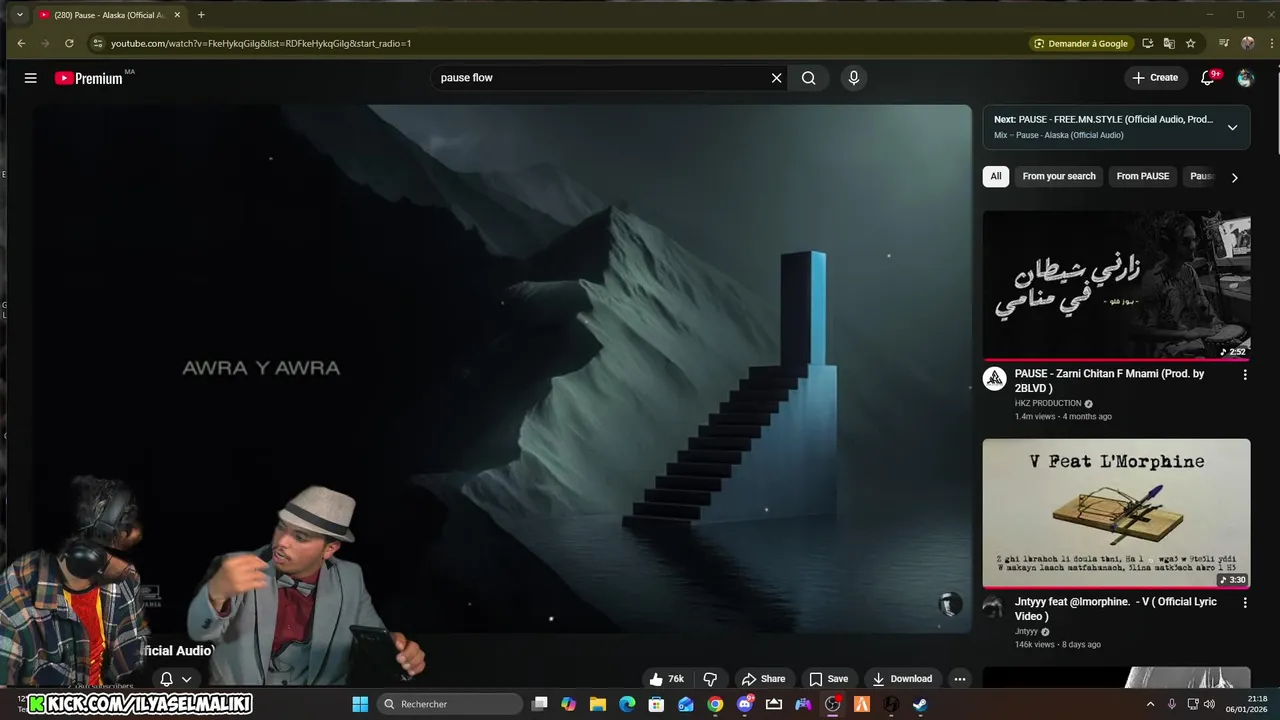Click the Jntyyy channel avatar
The height and width of the screenshot is (720, 1280).
tap(993, 607)
